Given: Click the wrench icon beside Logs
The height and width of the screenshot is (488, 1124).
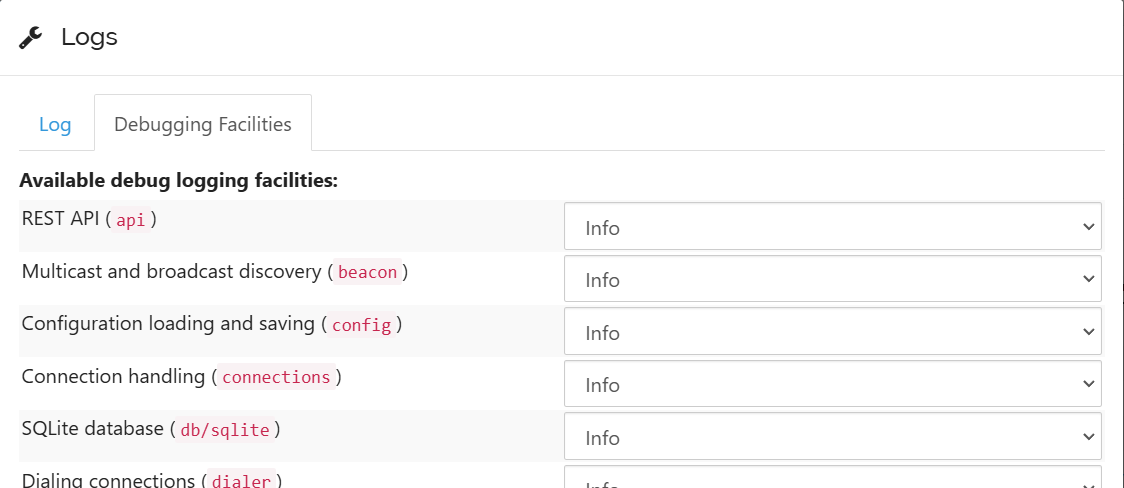Looking at the screenshot, I should pos(31,38).
